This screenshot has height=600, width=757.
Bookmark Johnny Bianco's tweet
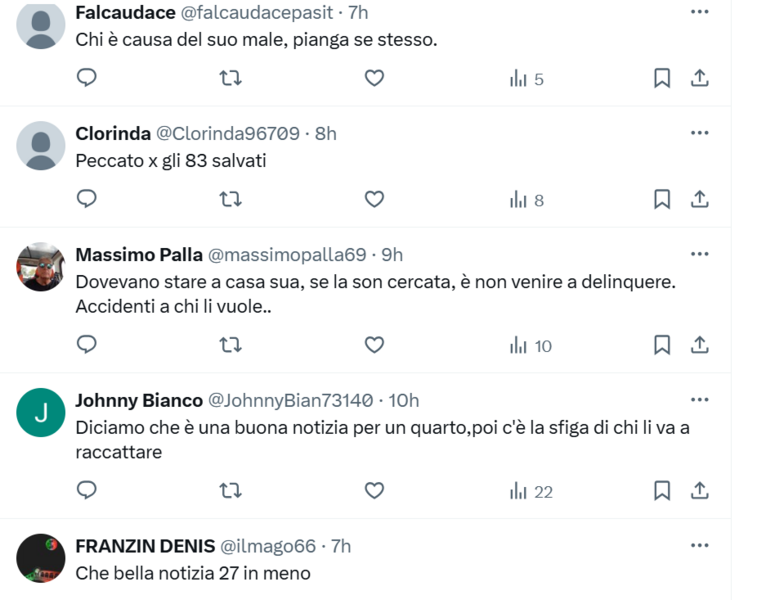pyautogui.click(x=661, y=491)
